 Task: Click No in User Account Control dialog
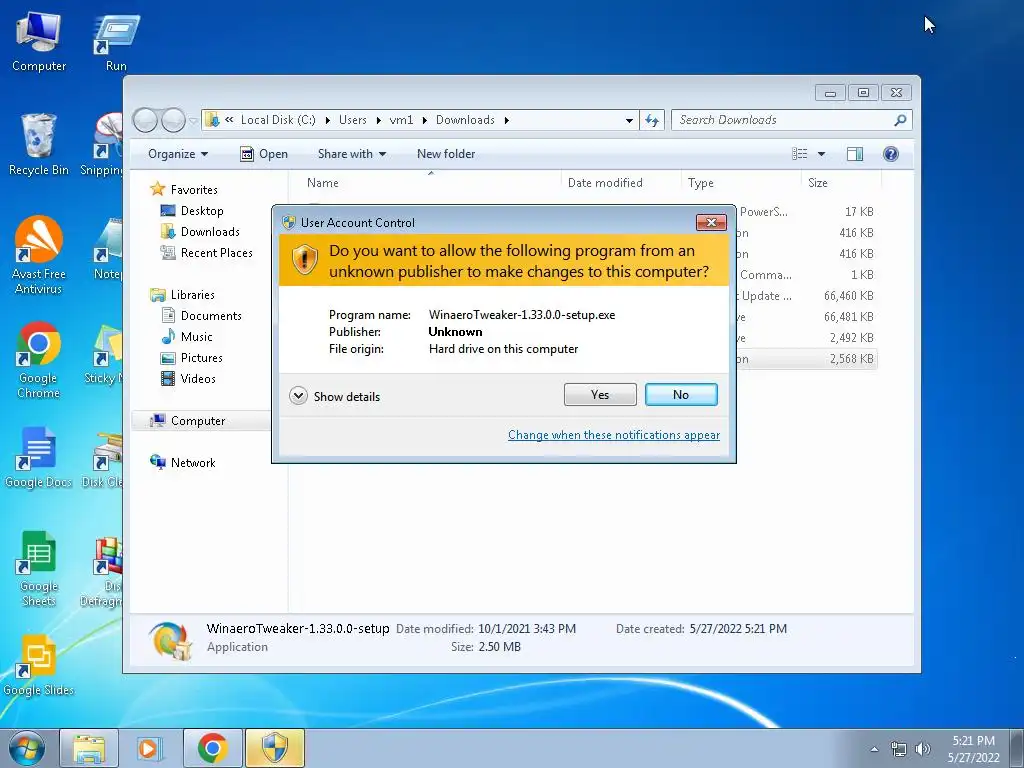680,394
